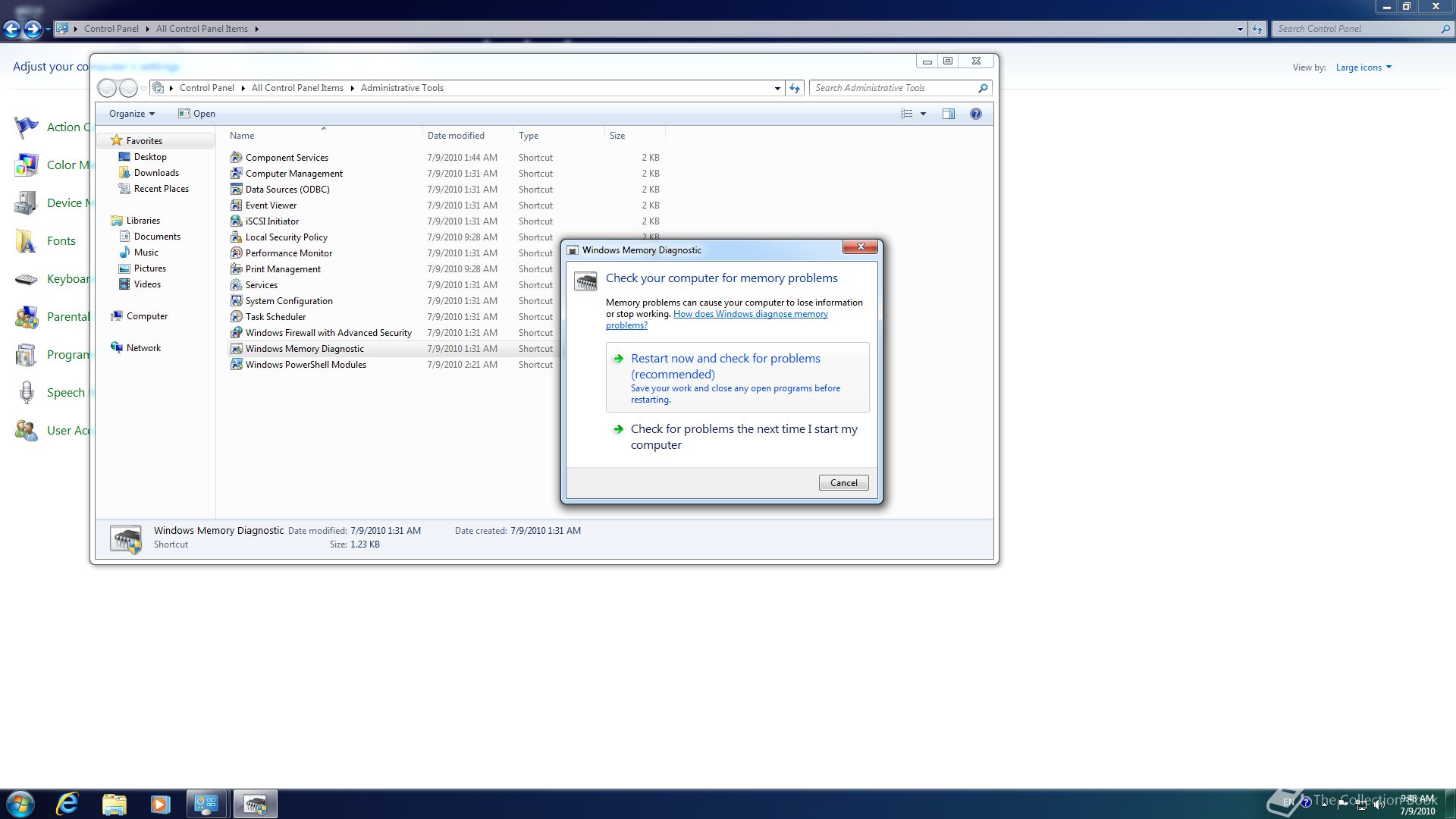Expand the Control Panel address bar dropdown
1456x819 pixels.
click(x=1240, y=29)
